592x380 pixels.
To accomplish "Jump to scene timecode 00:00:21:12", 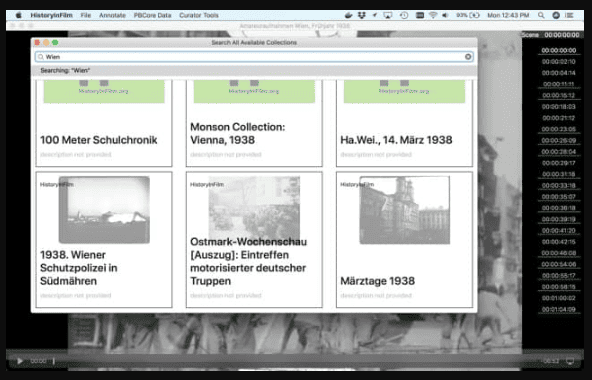I will (x=559, y=118).
